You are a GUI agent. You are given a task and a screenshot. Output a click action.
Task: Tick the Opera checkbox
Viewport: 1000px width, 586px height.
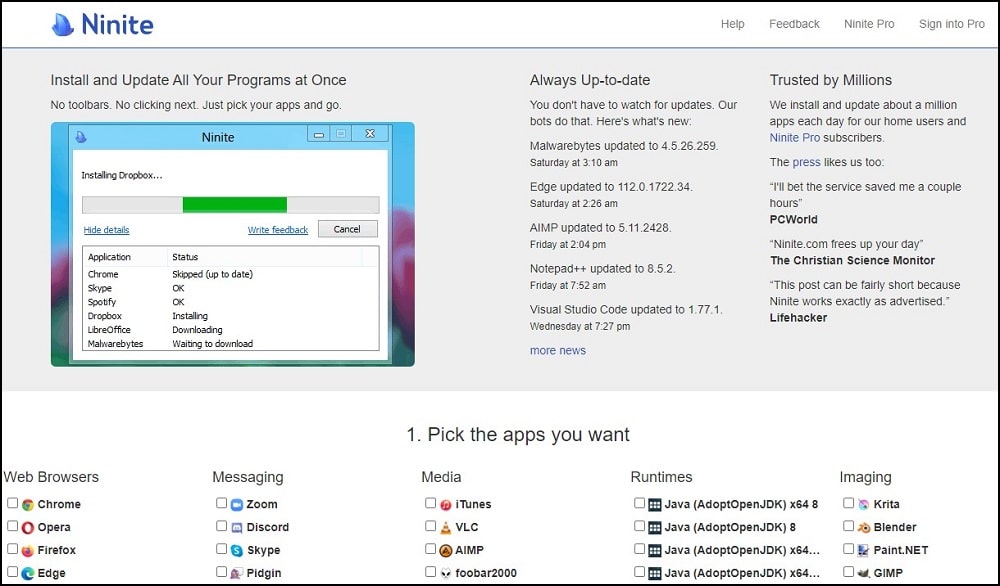click(x=12, y=526)
